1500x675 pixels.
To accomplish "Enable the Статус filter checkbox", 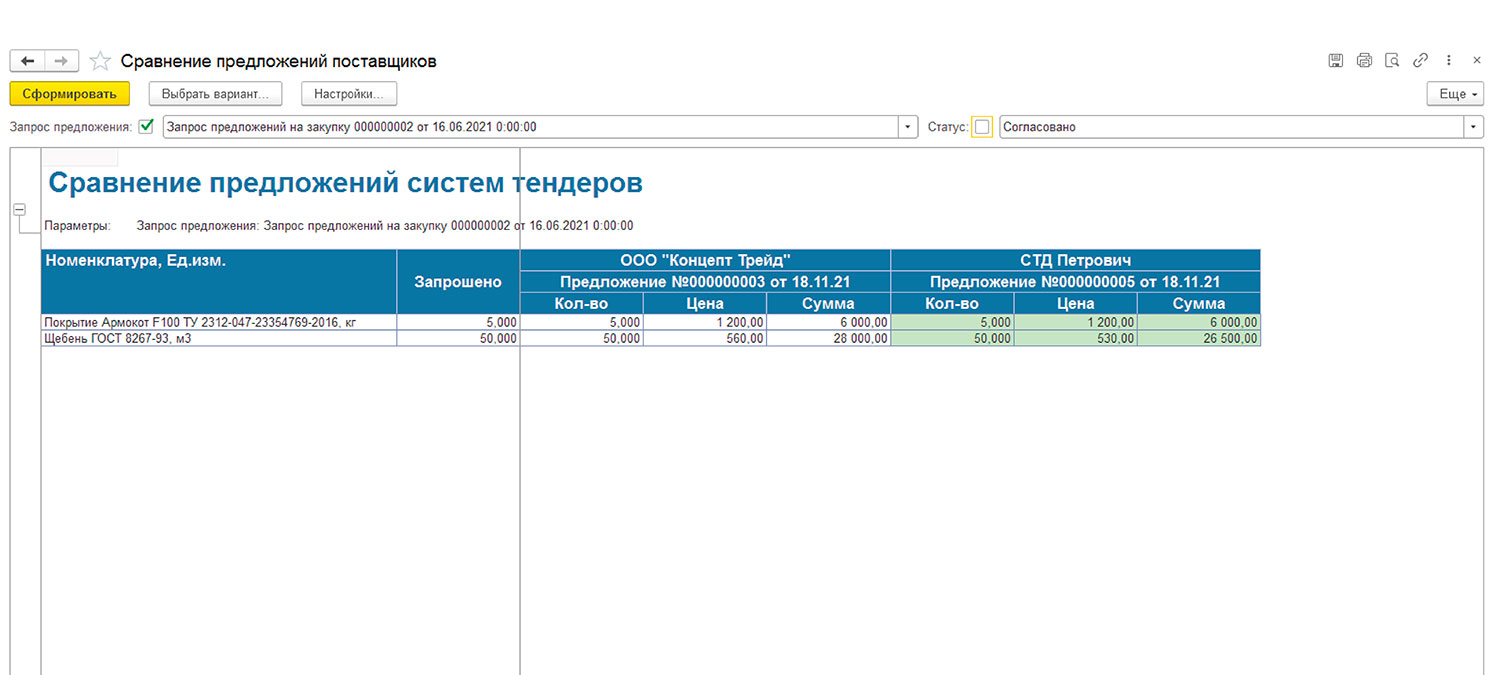I will [982, 127].
